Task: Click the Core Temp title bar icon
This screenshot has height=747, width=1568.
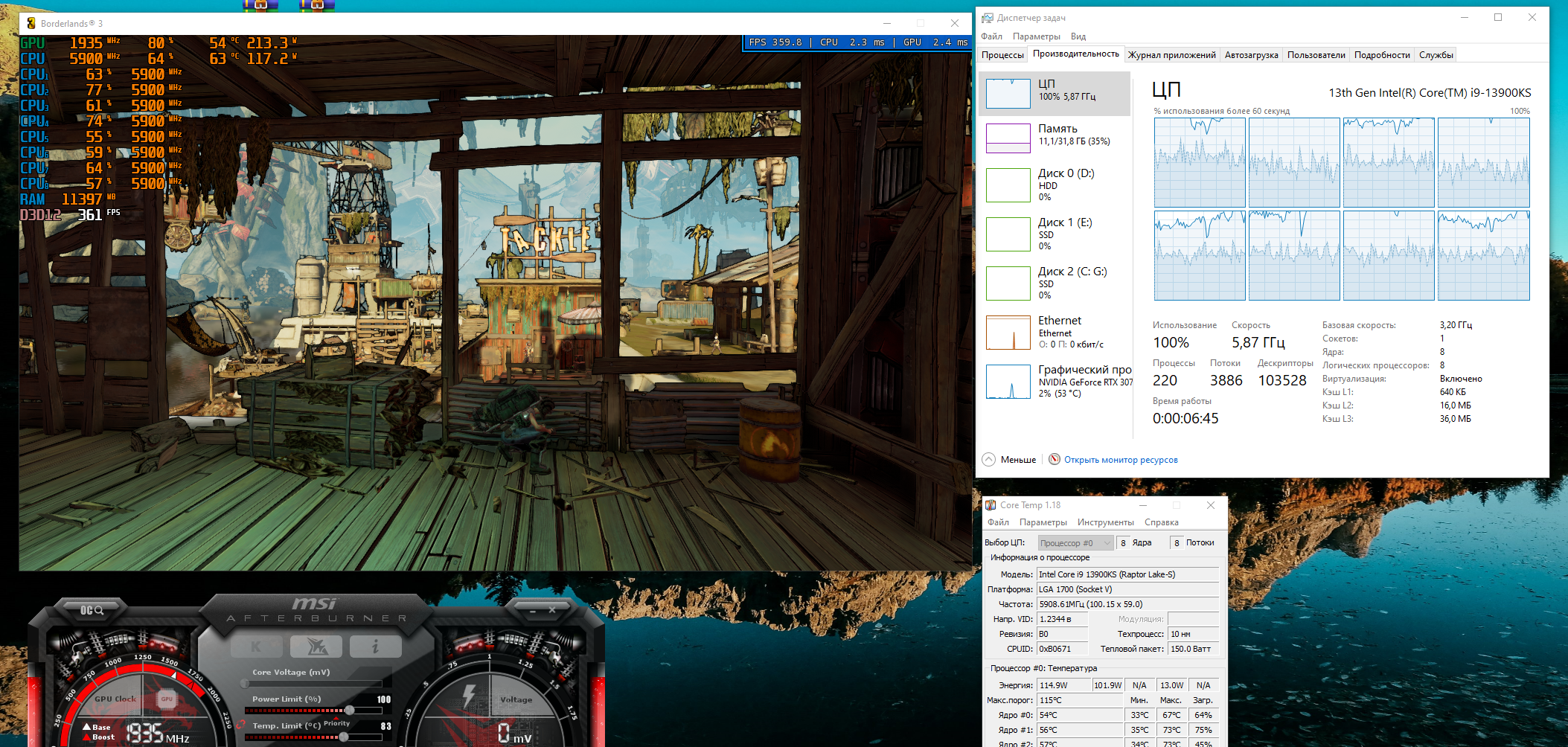Action: click(x=991, y=505)
